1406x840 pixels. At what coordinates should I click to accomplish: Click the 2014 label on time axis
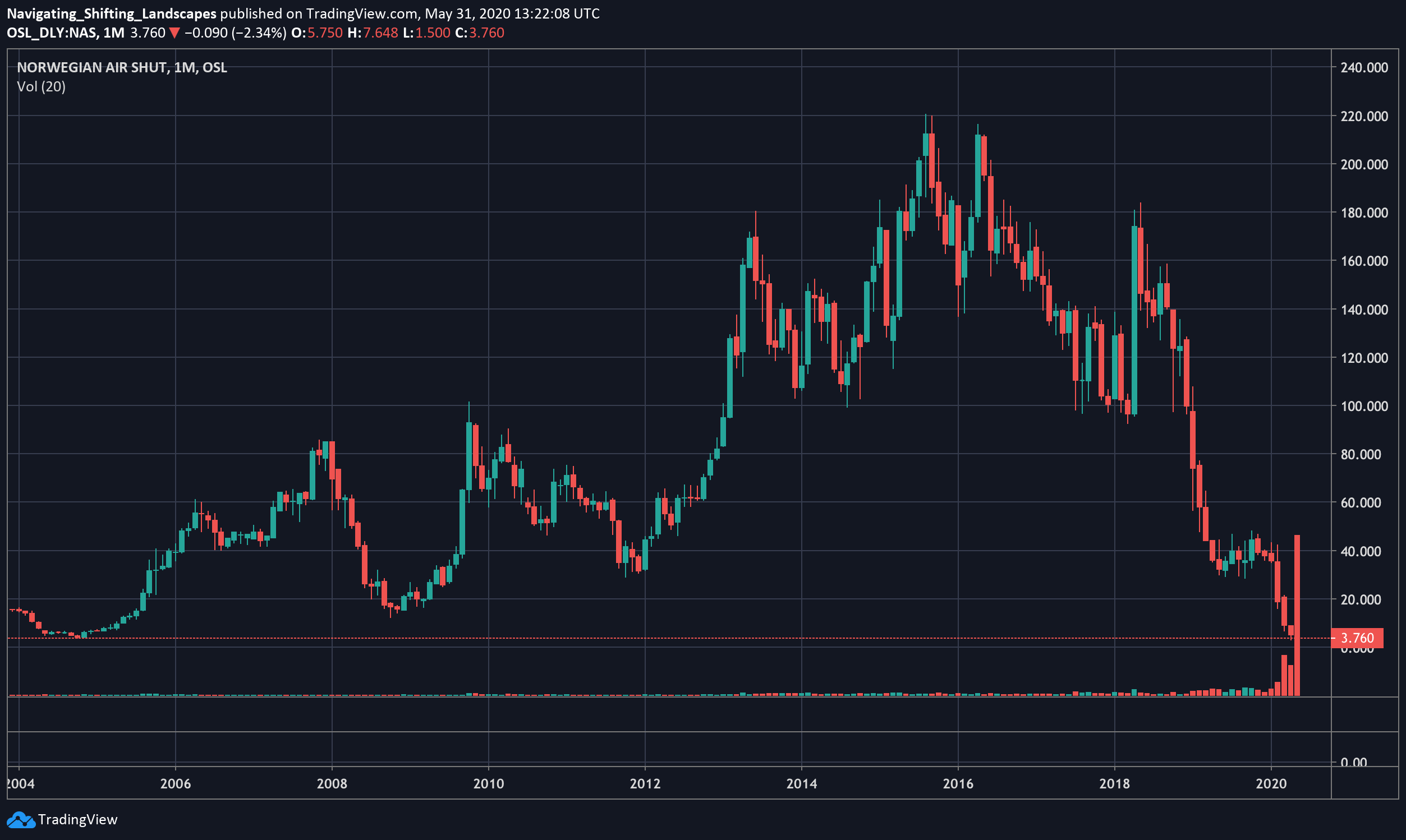(x=802, y=784)
